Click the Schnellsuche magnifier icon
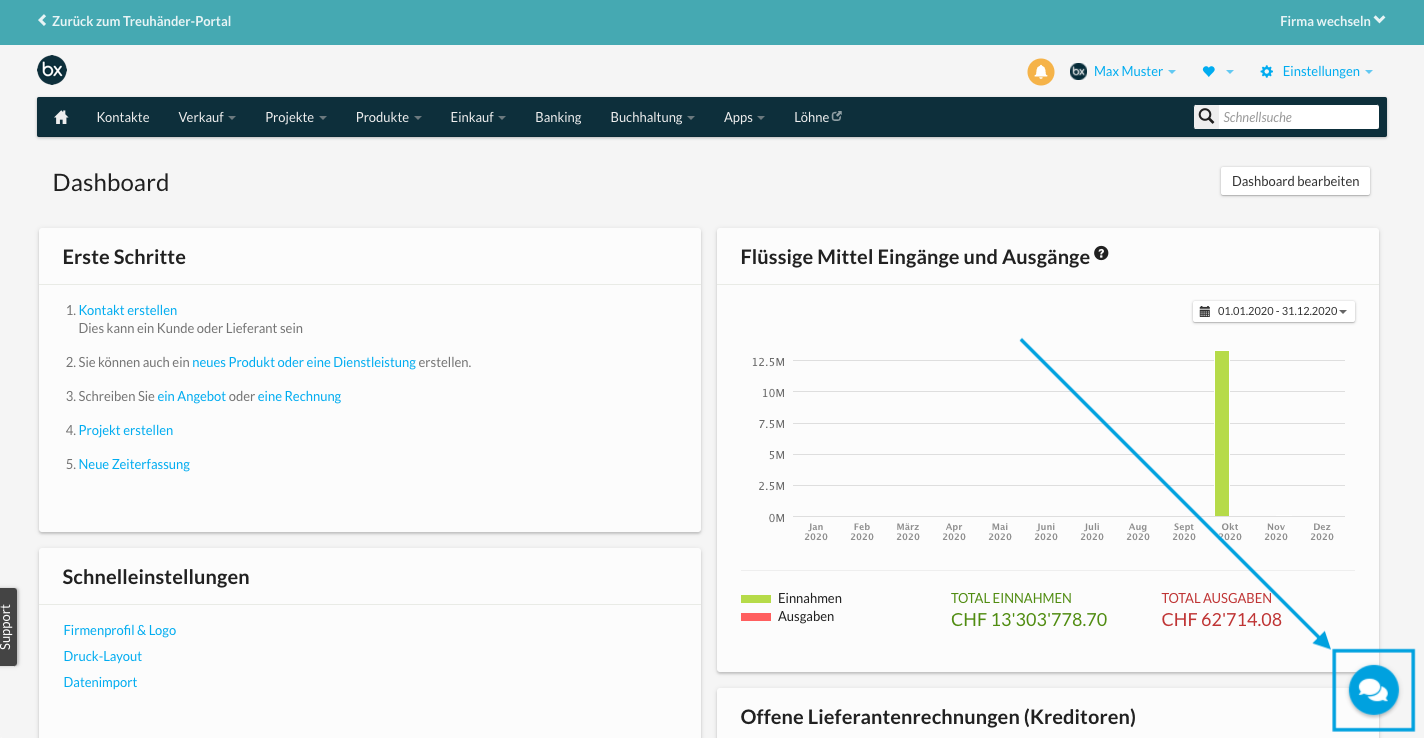The height and width of the screenshot is (738, 1424). (1207, 117)
